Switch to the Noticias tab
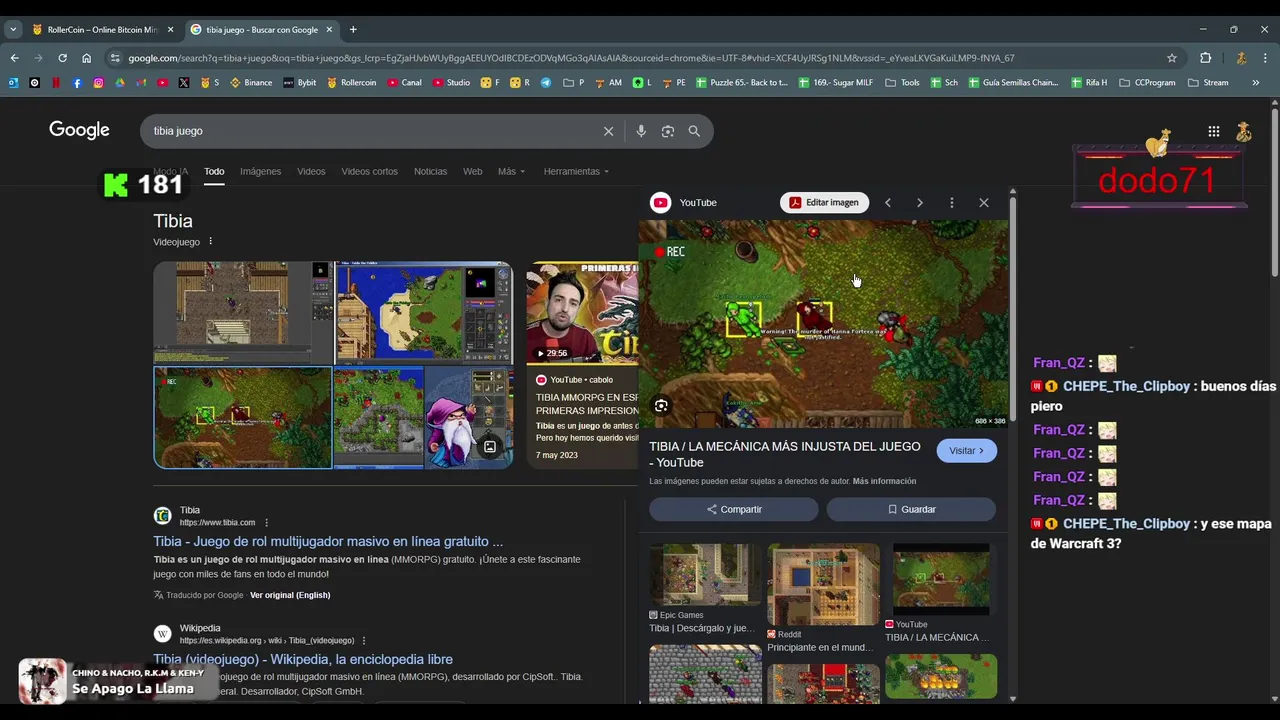Viewport: 1280px width, 720px height. click(x=430, y=172)
